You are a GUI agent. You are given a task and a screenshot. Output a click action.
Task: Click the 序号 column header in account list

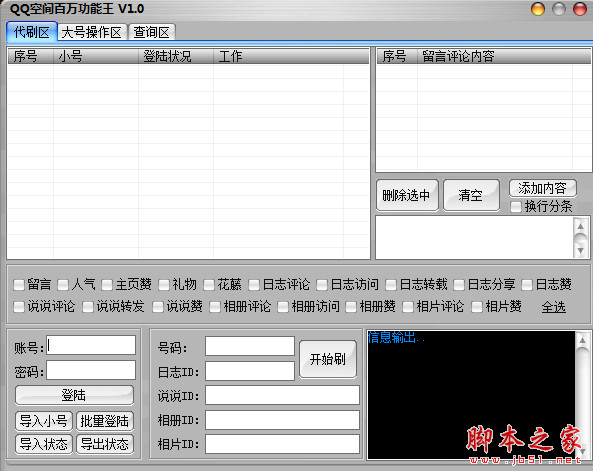[30, 56]
